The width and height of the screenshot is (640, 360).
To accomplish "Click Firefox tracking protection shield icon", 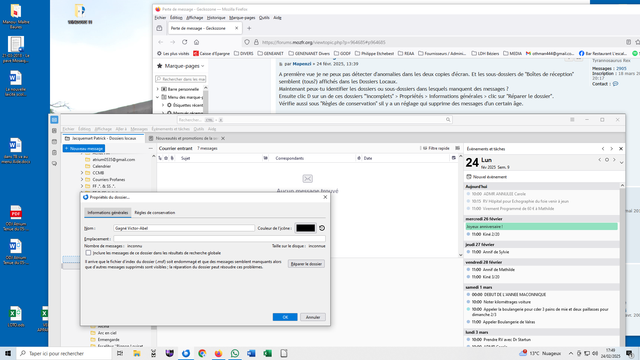I will point(247,42).
